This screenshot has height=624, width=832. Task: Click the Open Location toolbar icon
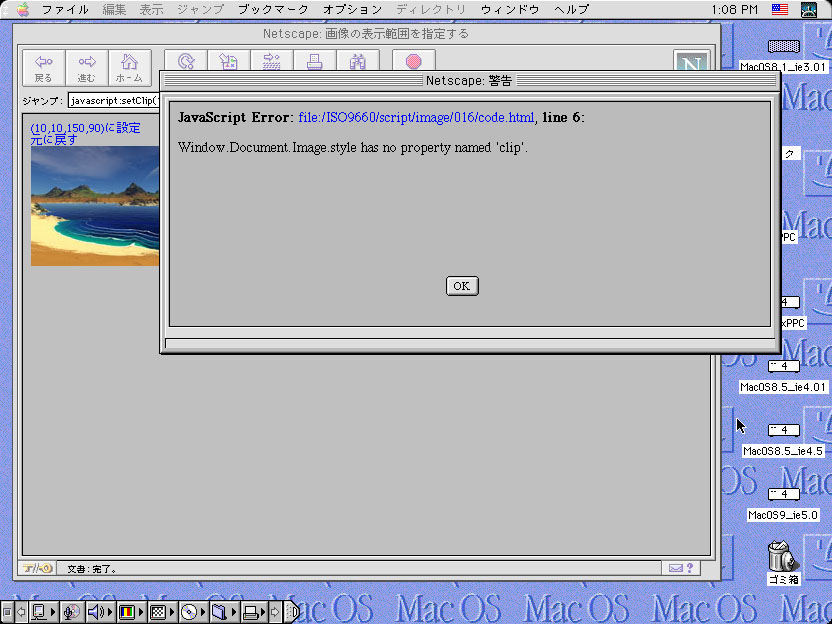coord(272,62)
